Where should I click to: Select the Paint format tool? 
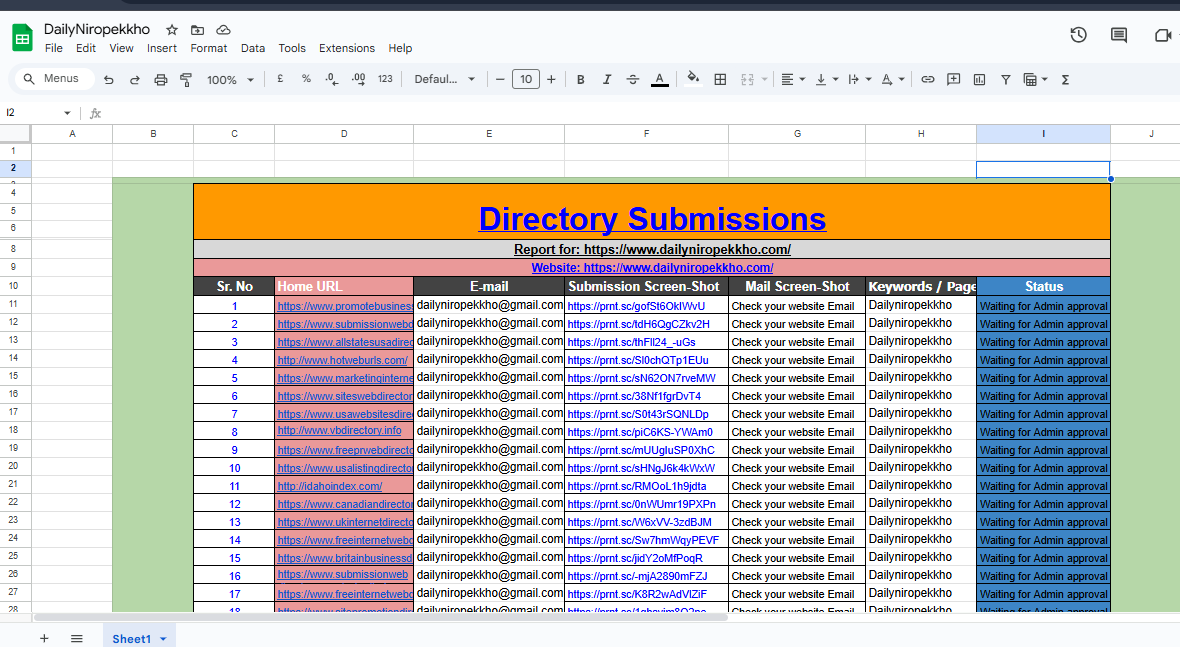(186, 80)
